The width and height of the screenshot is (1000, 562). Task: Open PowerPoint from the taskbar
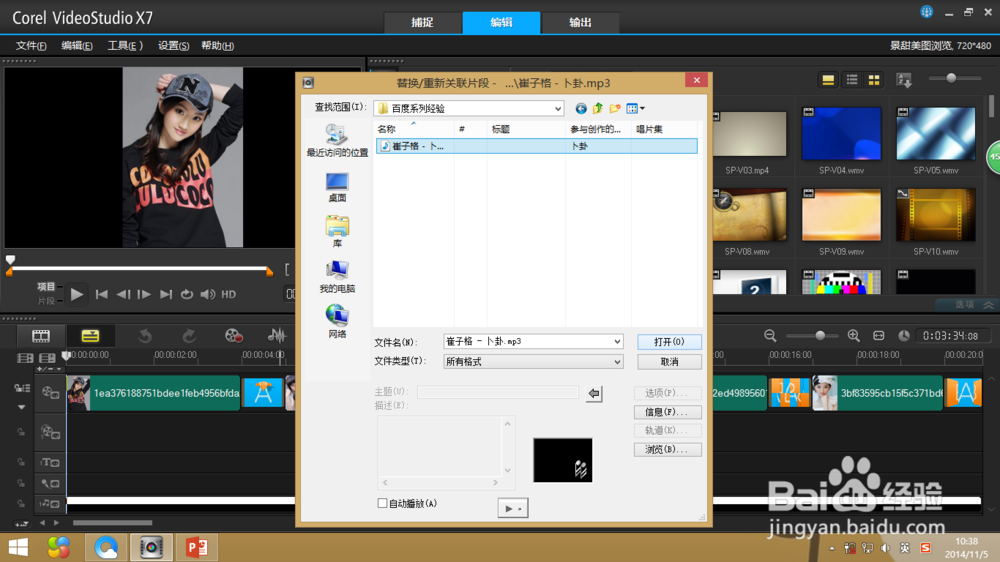[197, 547]
